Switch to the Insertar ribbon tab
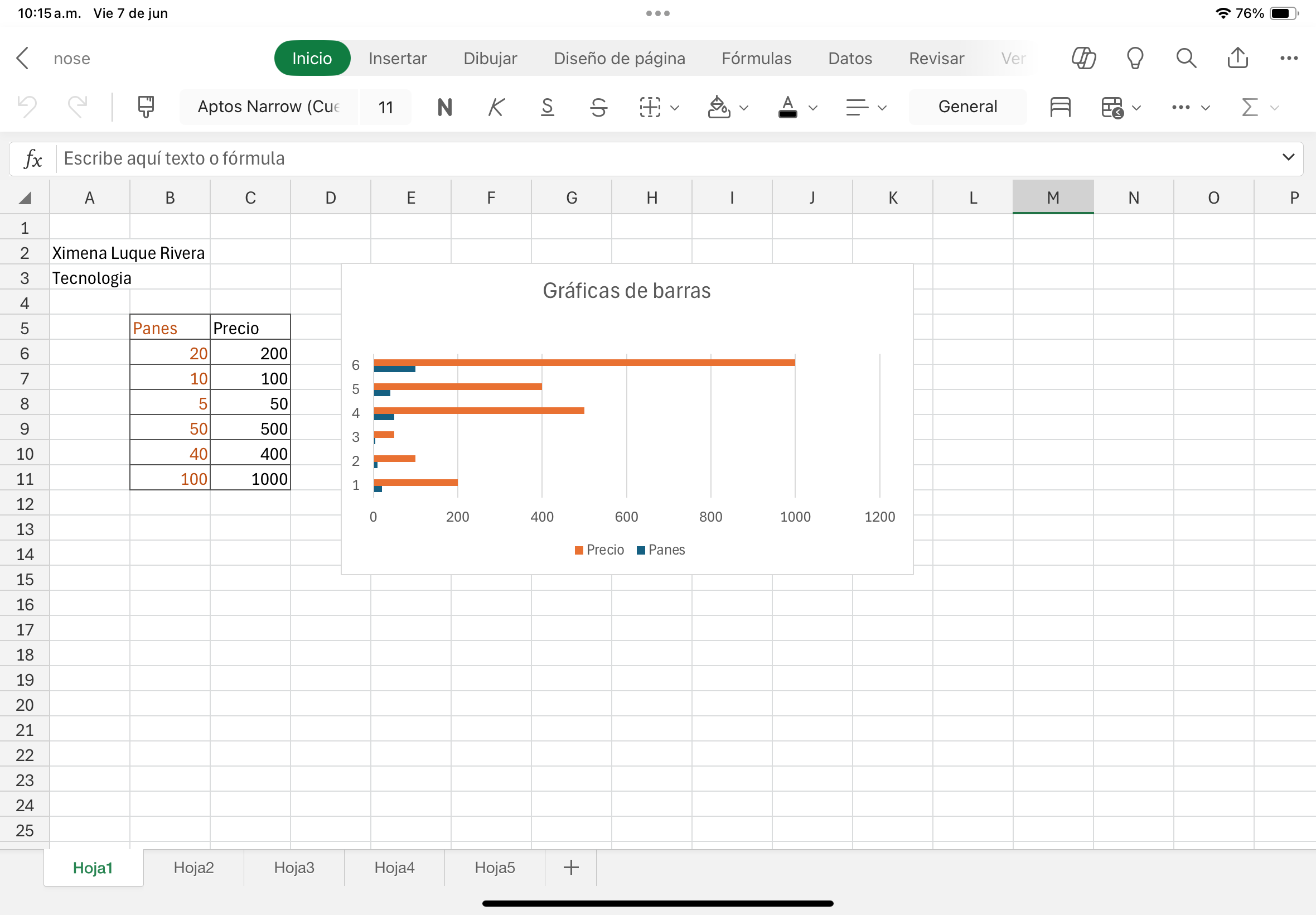 click(x=398, y=58)
